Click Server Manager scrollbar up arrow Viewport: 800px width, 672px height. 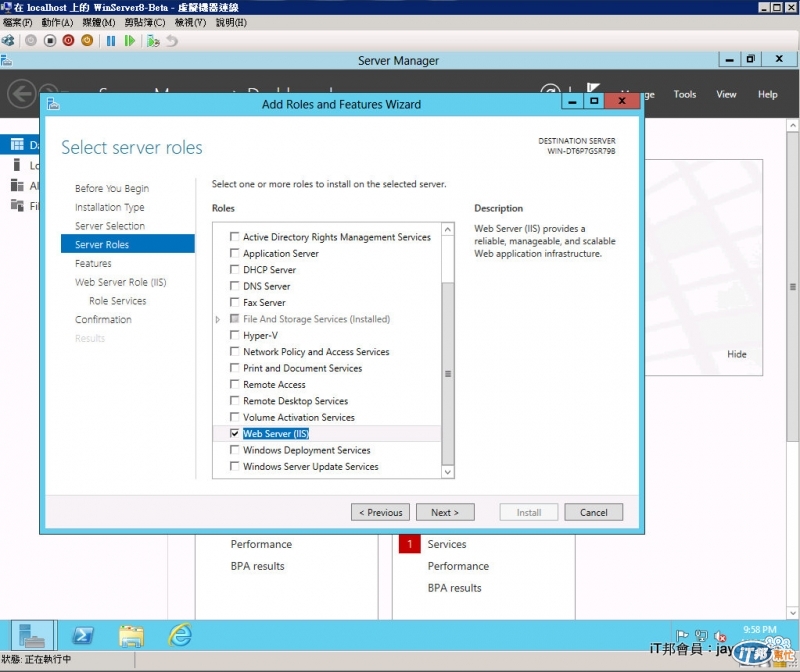792,125
